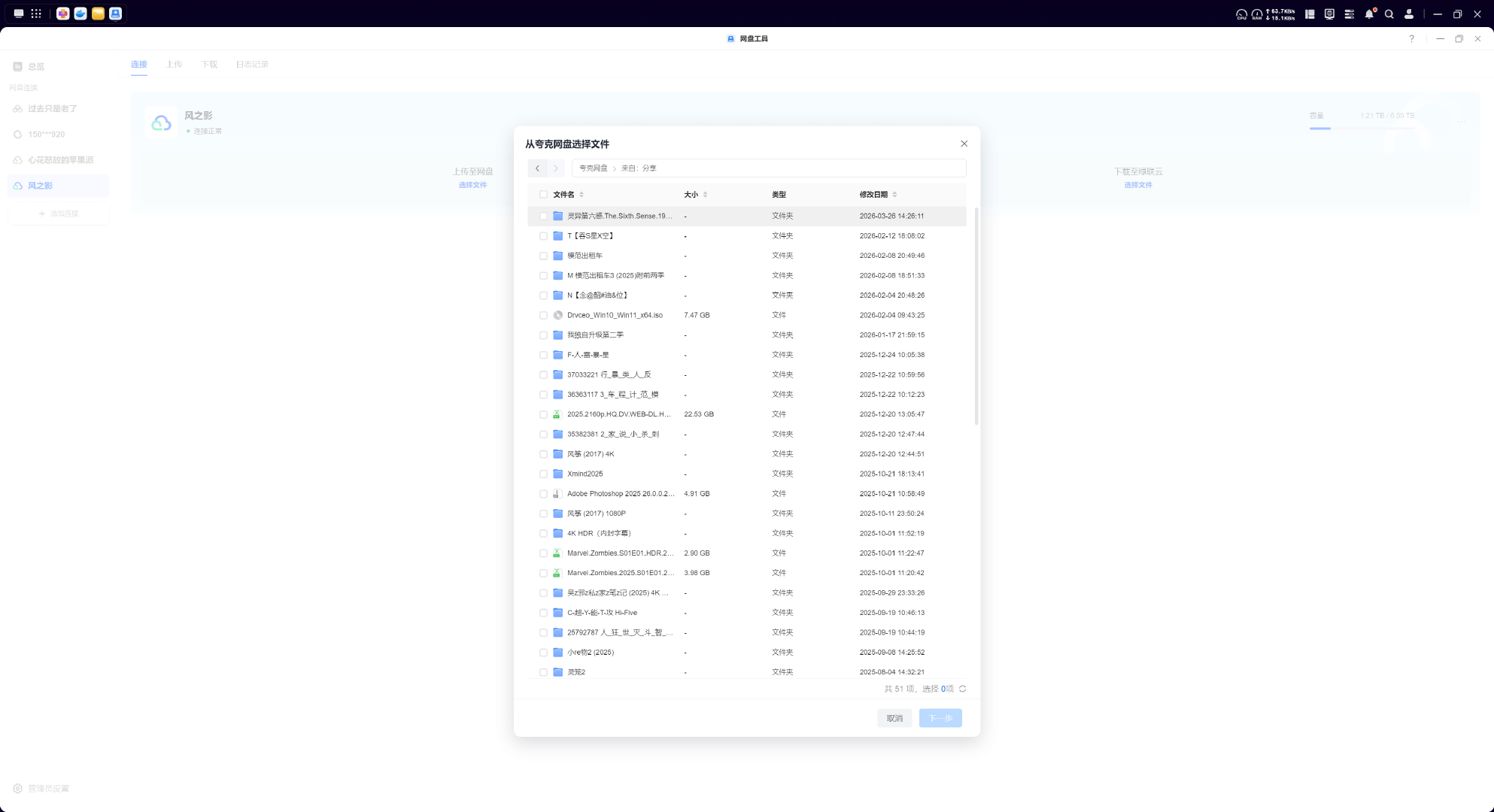Switch to the 下载 tab
This screenshot has height=812, width=1494.
pyautogui.click(x=209, y=65)
